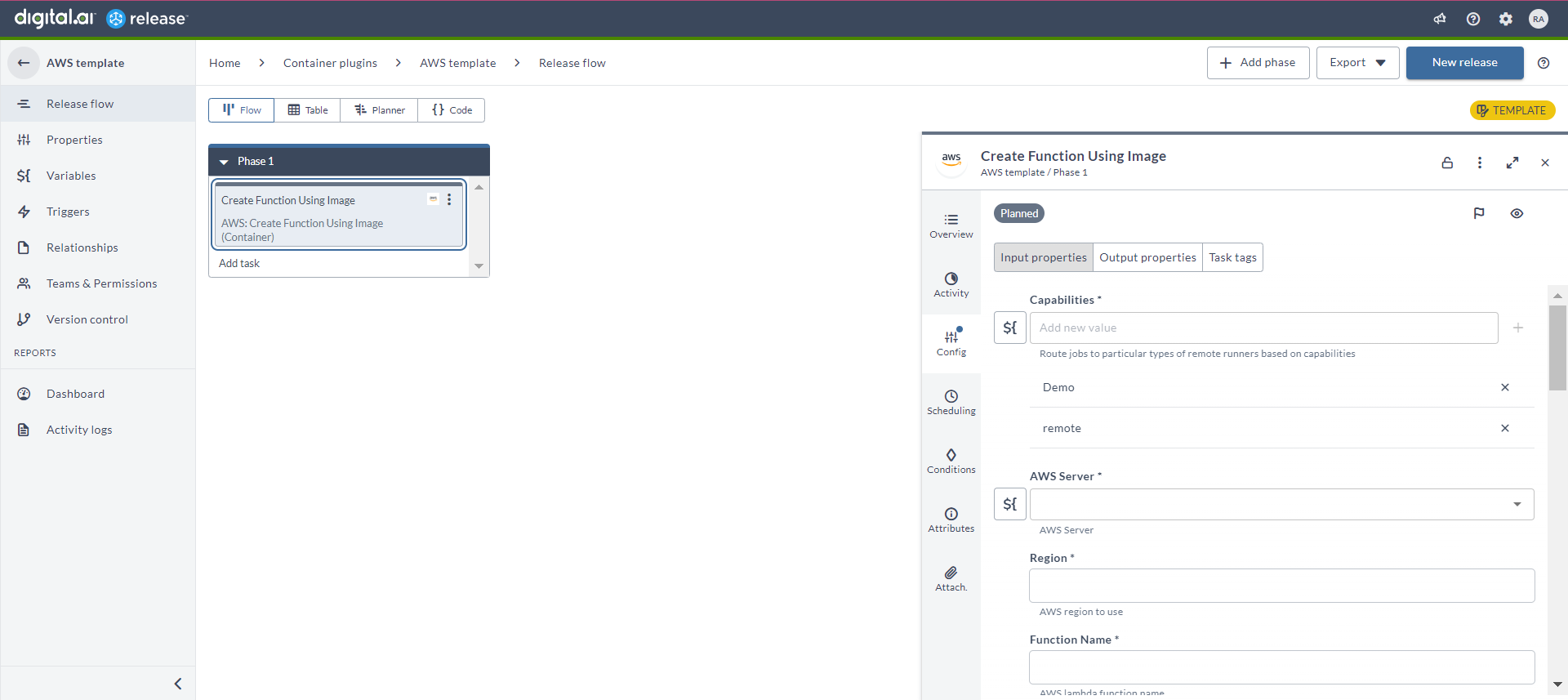Remove the remote capability
Screen dimensions: 1568x700
tap(1505, 428)
